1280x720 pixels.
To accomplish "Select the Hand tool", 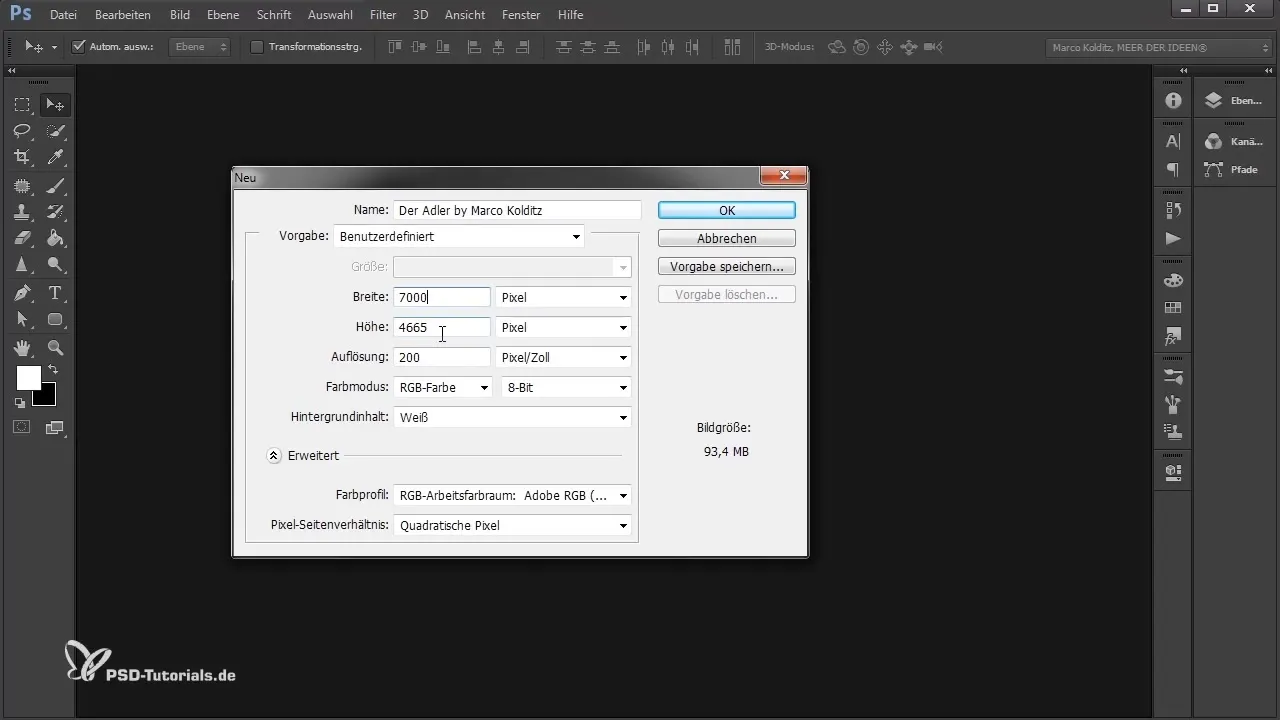I will [22, 348].
